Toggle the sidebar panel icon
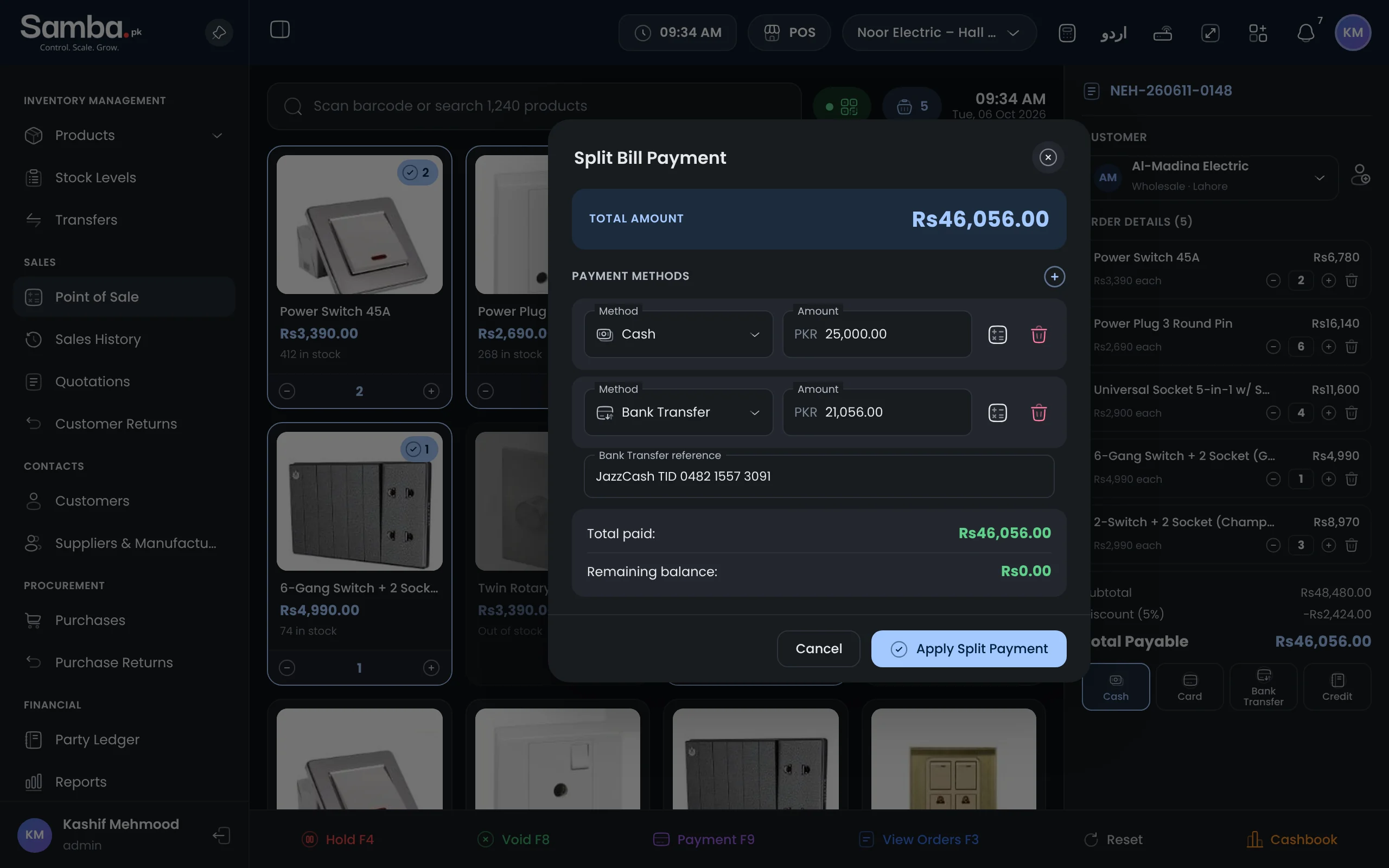This screenshot has width=1389, height=868. (x=280, y=30)
